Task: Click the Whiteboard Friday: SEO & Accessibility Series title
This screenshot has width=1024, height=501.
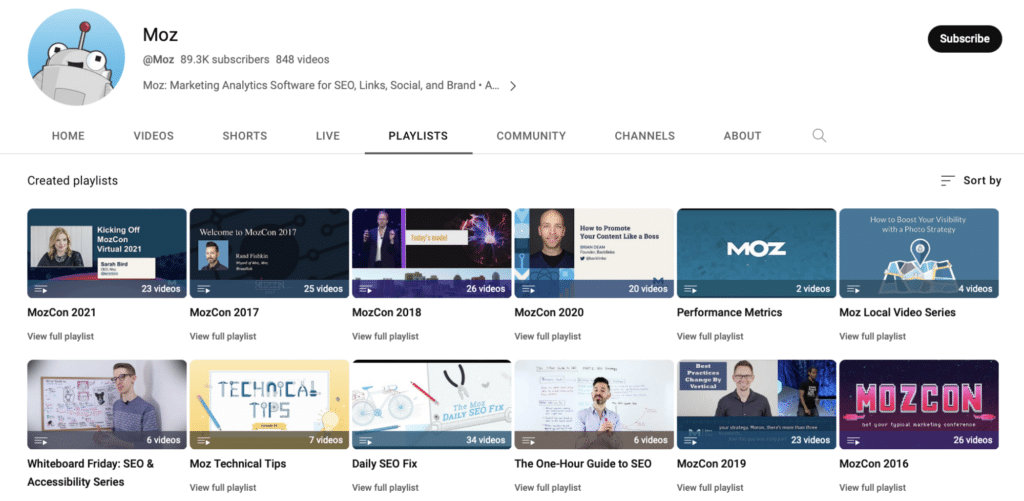Action: click(91, 473)
